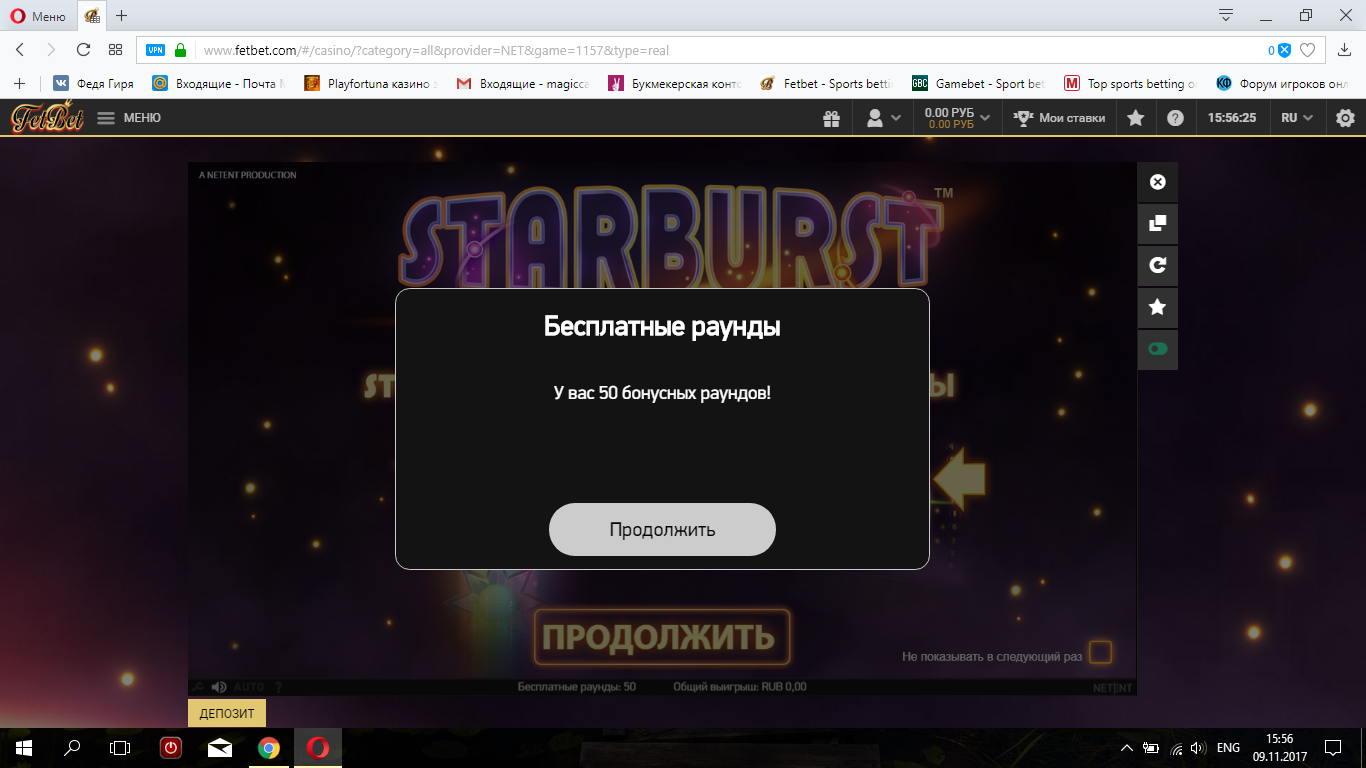Click the Opera icon on the taskbar
This screenshot has width=1366, height=768.
(x=318, y=748)
